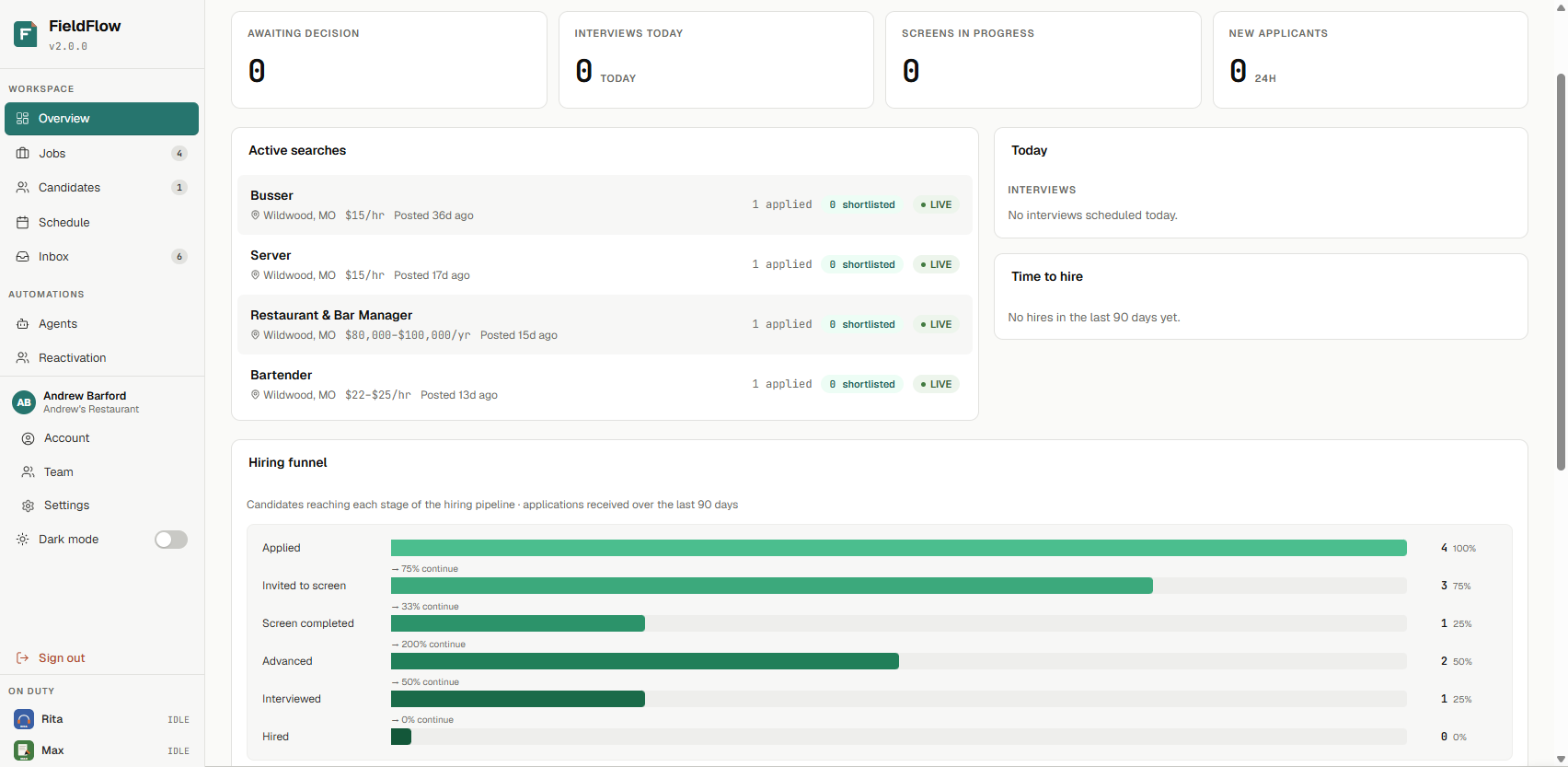Click the Interviews Today card
Screen dimensions: 1568x767
[716, 60]
